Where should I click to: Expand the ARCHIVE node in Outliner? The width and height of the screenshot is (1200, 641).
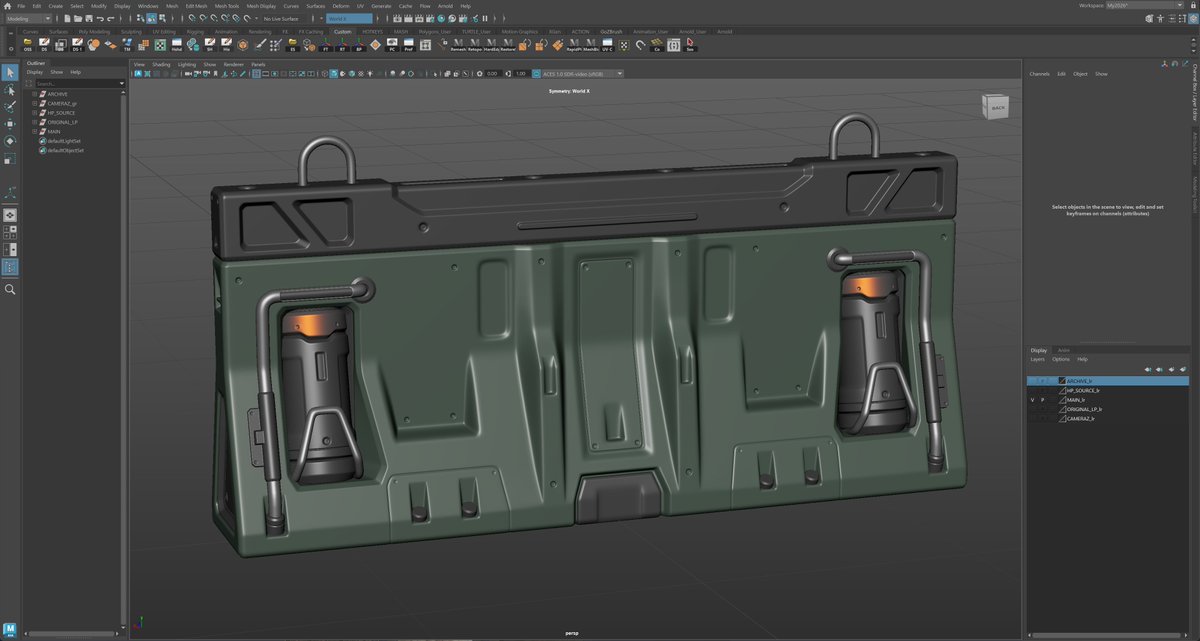click(34, 94)
